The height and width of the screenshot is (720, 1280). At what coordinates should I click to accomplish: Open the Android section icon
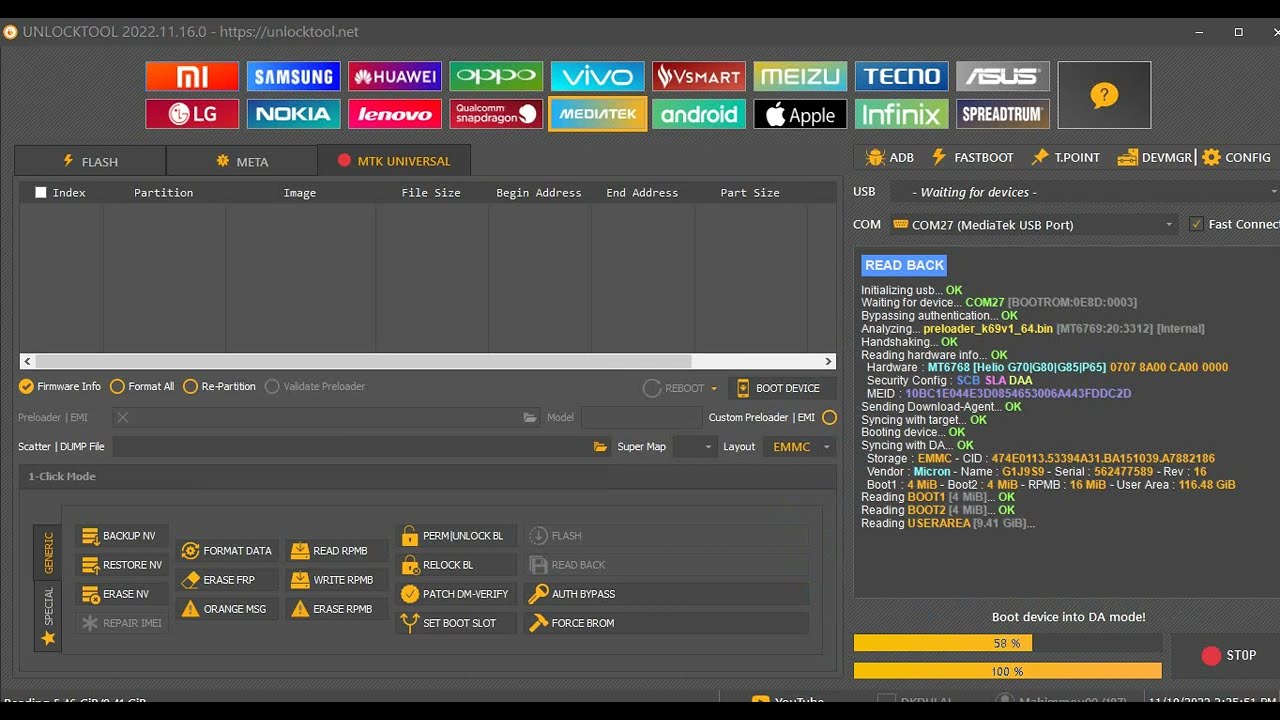click(x=699, y=114)
